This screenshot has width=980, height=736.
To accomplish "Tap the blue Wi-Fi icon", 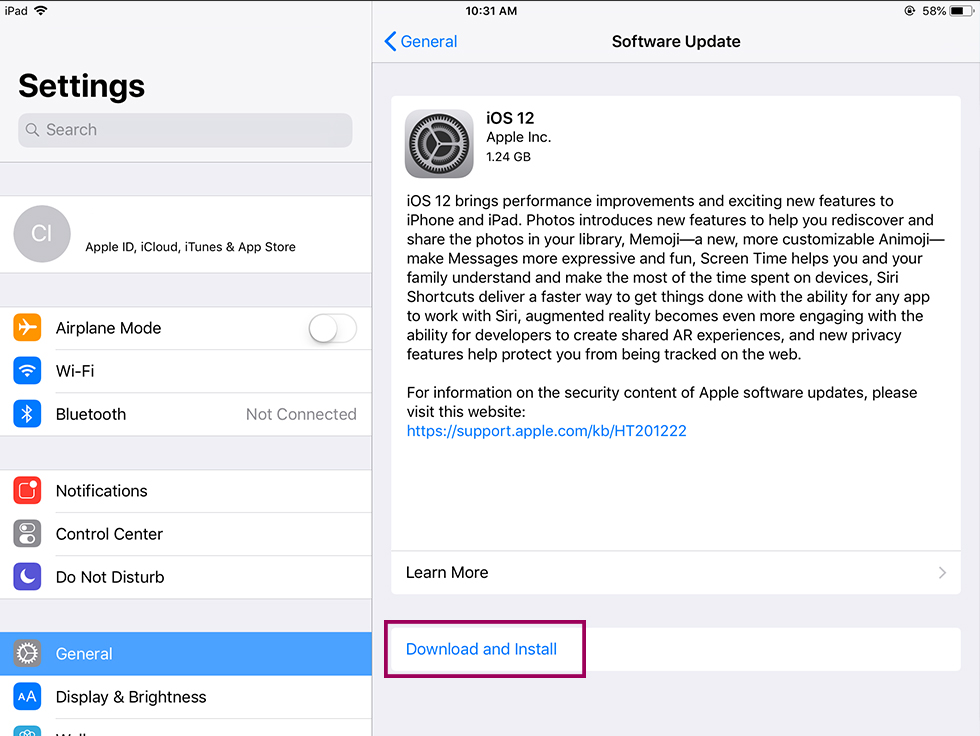I will [x=27, y=370].
